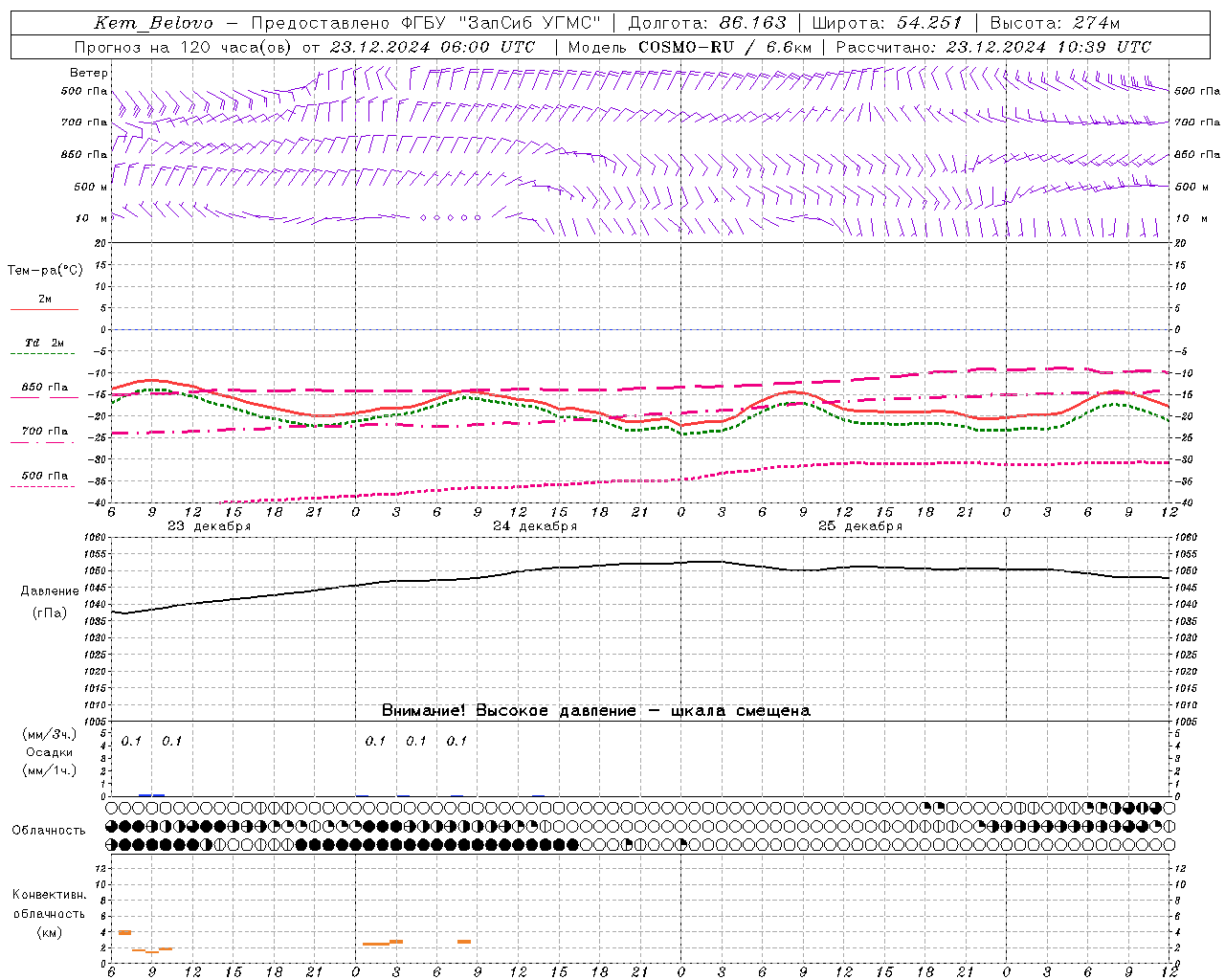Click the station name Kem_Belovo in header
1225x980 pixels.
coord(153,23)
